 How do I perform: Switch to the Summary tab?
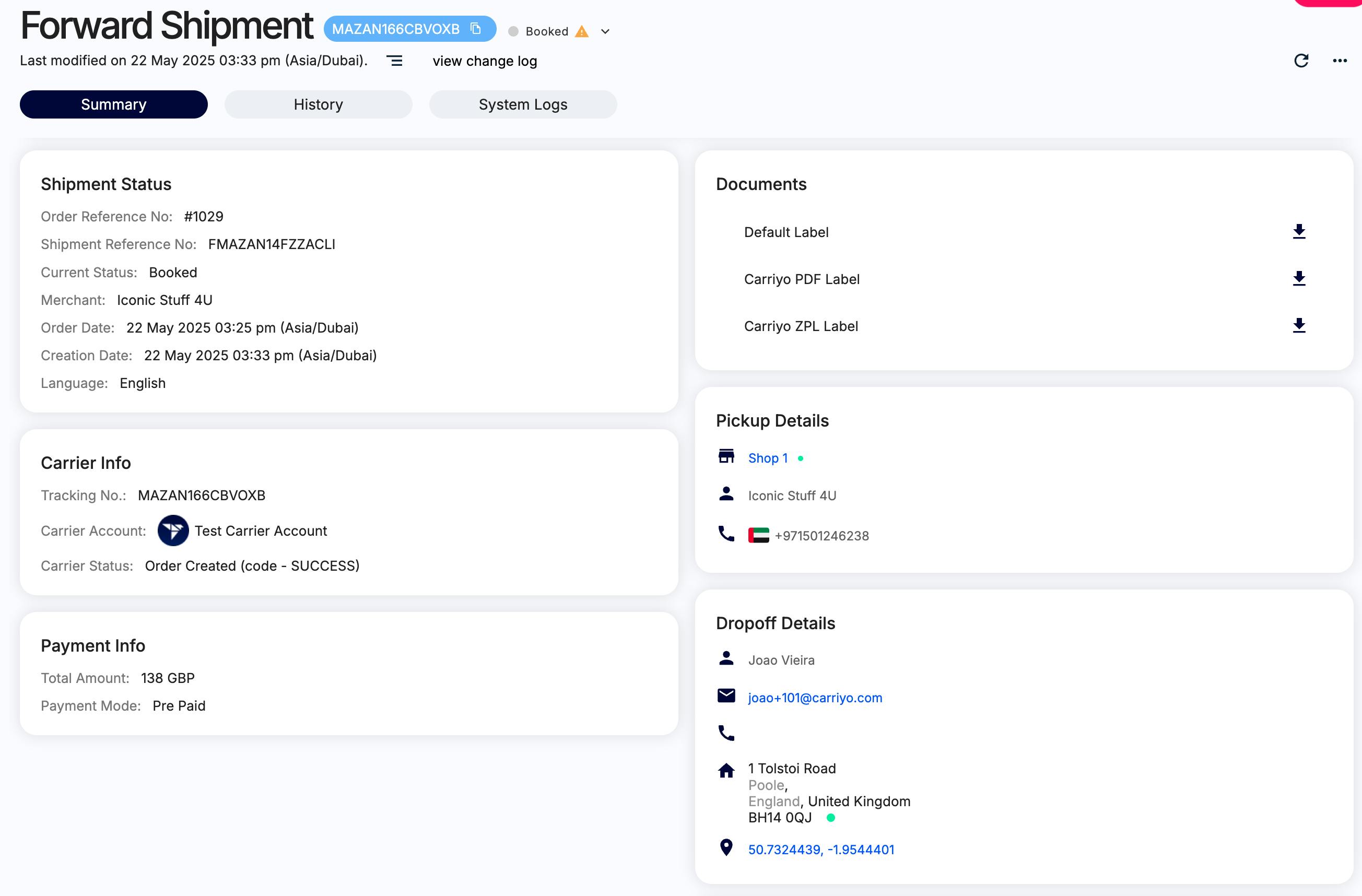pyautogui.click(x=114, y=104)
